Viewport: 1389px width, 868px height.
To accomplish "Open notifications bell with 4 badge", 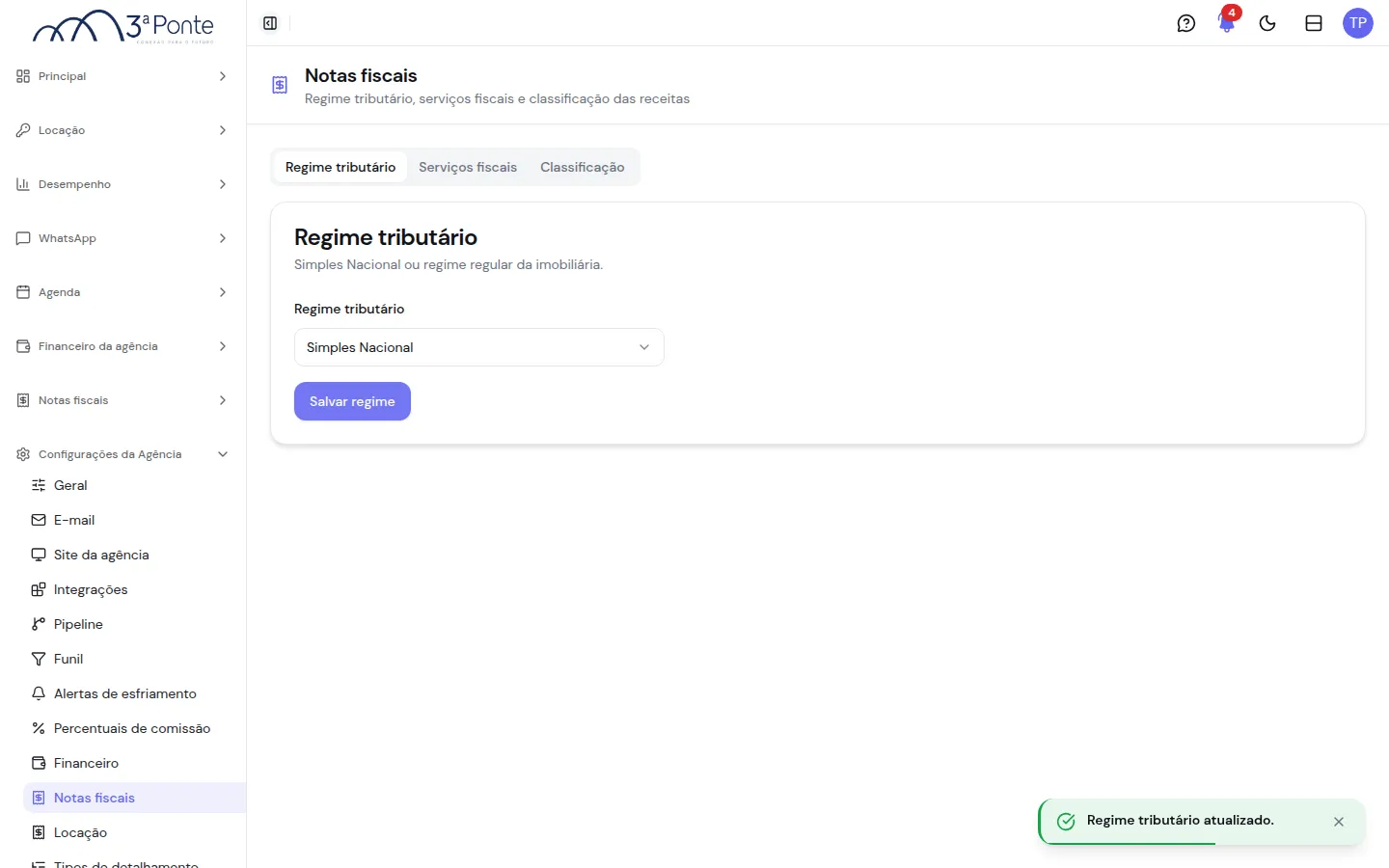I will tap(1227, 23).
